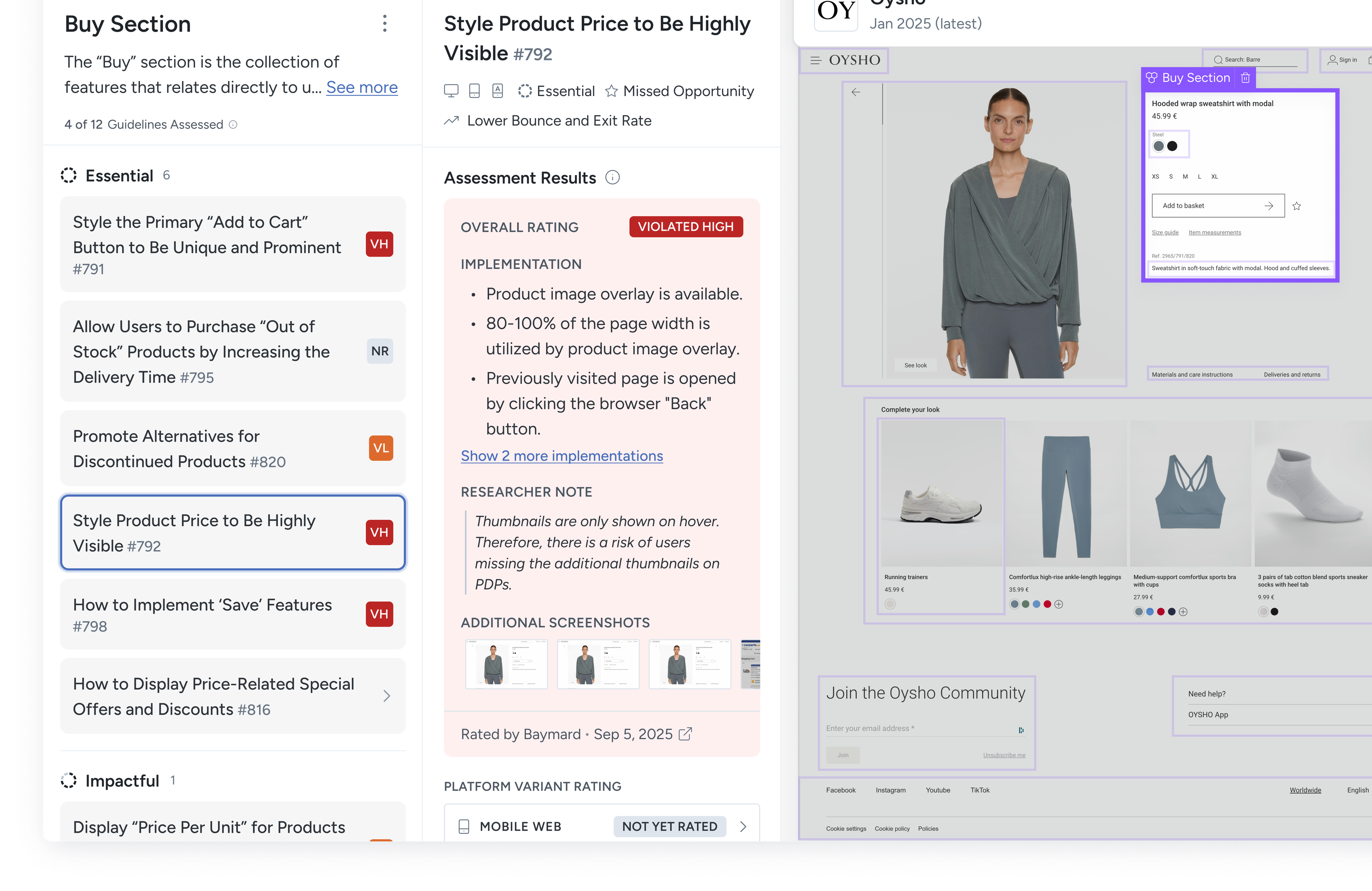Viewport: 1372px width, 891px height.
Task: Open Style Add to Cart Button guideline #791
Action: (233, 244)
